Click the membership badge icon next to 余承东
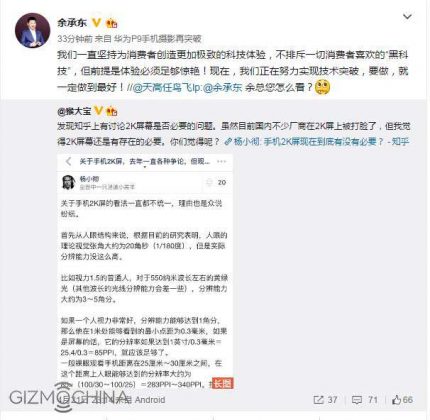The image size is (430, 420). pos(111,23)
